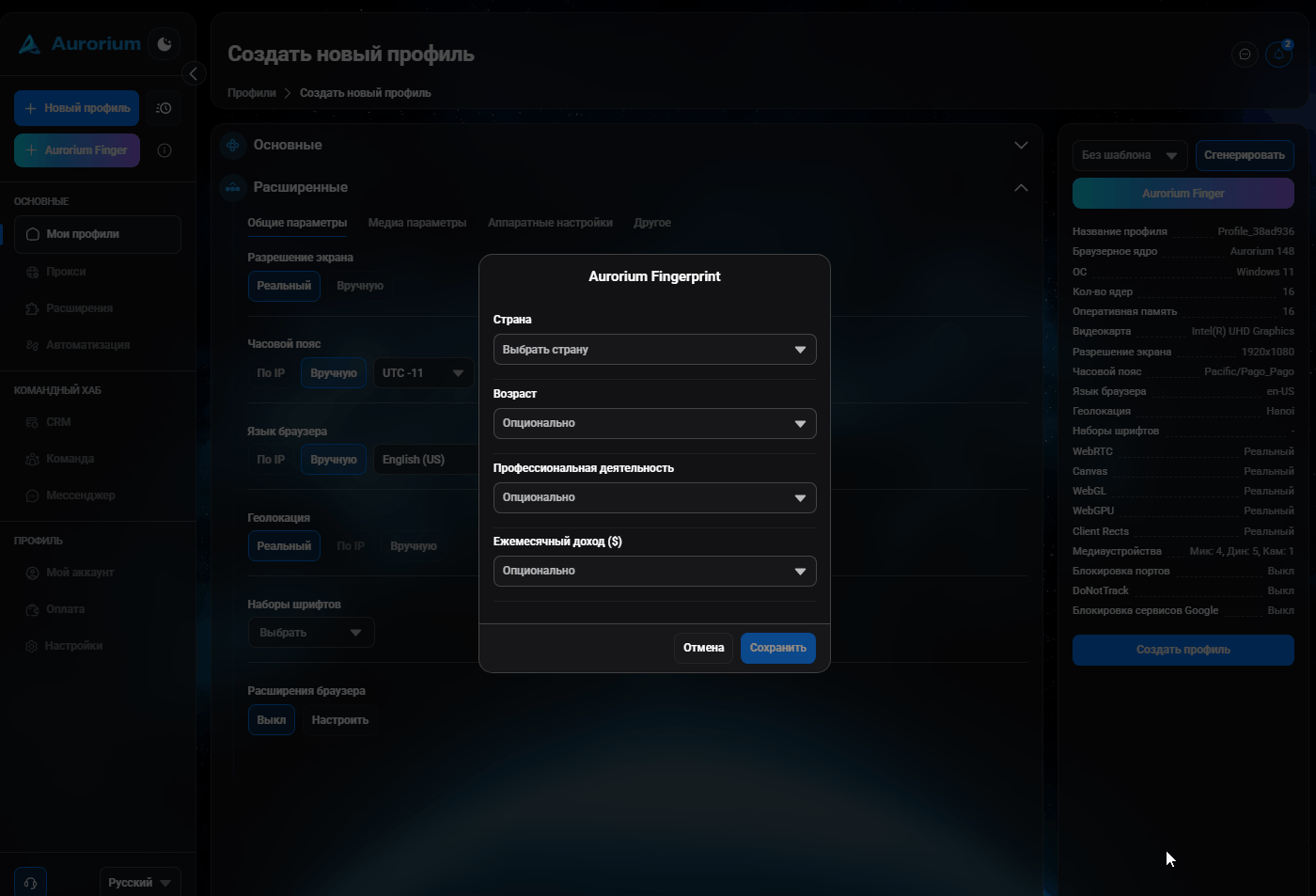Switch to Медиа параметры tab
Viewport: 1316px width, 896px height.
coord(417,223)
